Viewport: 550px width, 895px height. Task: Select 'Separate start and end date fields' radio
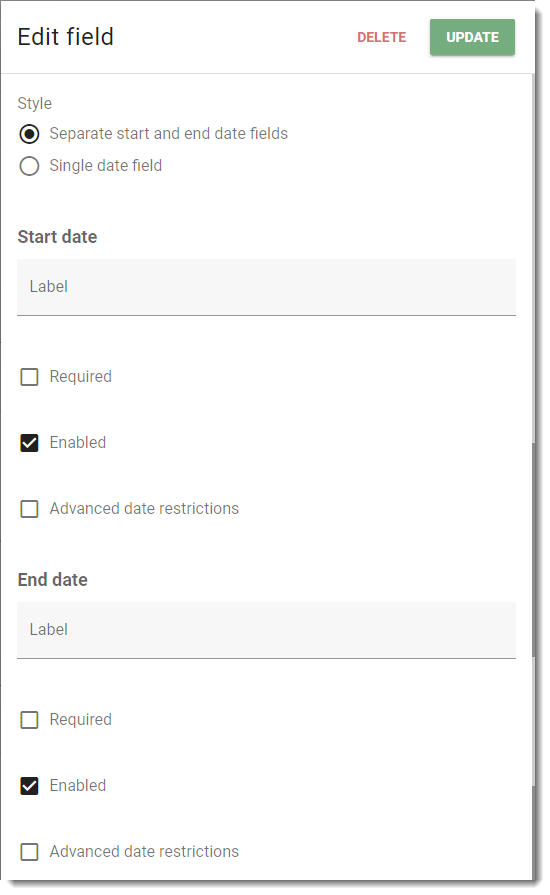[29, 134]
